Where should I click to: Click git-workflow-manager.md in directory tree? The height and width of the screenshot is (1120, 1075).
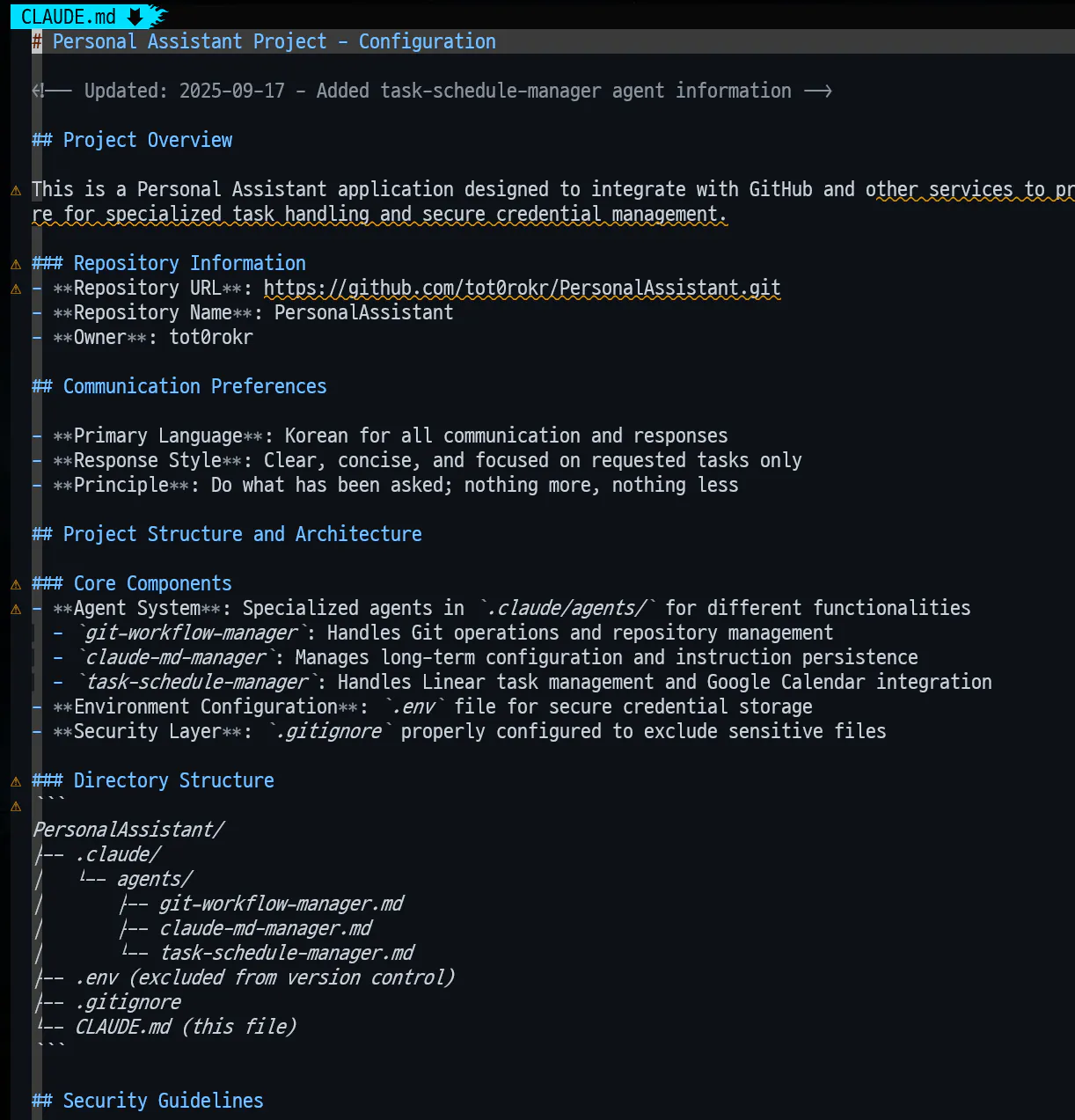coord(282,904)
